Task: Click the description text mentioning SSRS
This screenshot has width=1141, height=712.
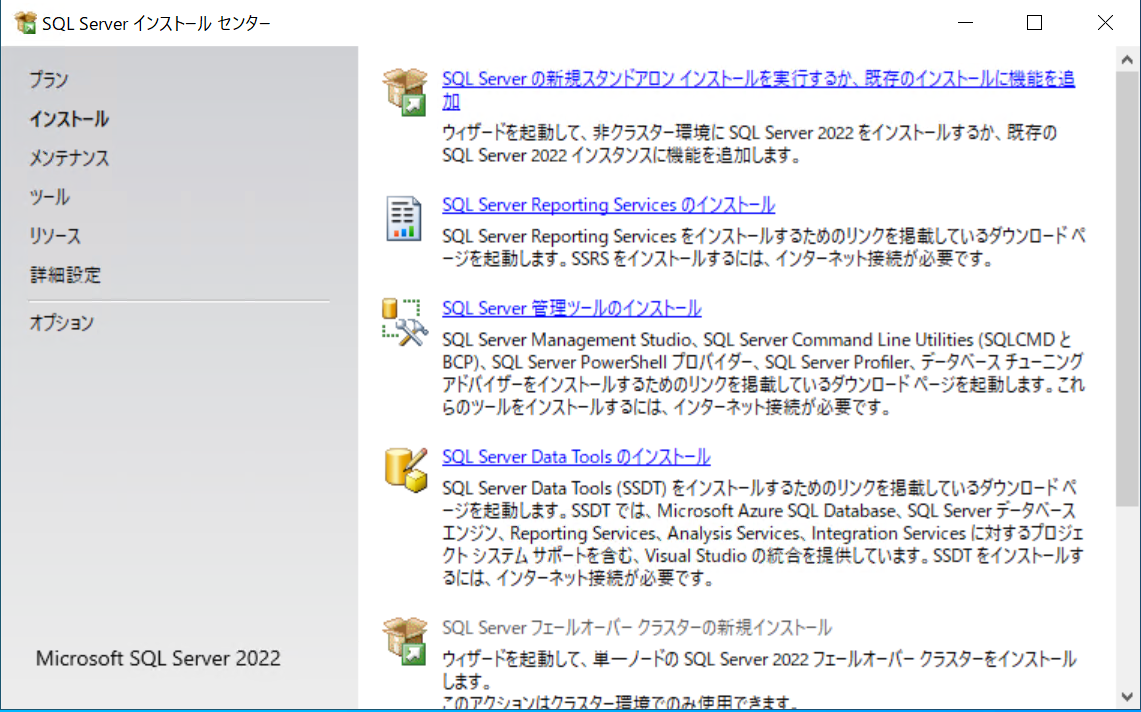Action: (x=764, y=247)
